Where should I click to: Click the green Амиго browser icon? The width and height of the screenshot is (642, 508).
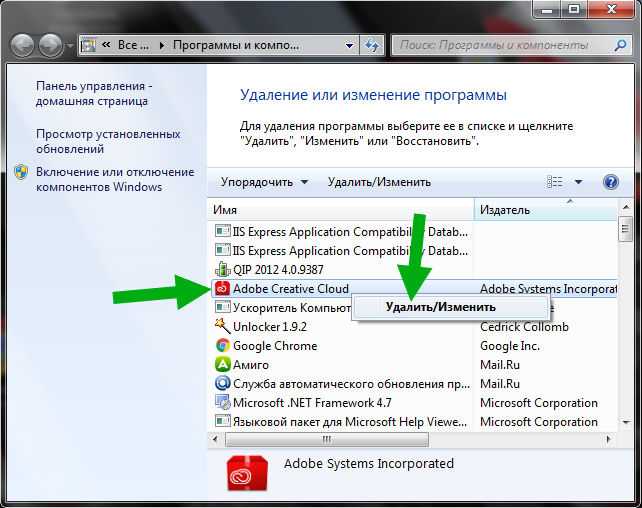point(222,364)
